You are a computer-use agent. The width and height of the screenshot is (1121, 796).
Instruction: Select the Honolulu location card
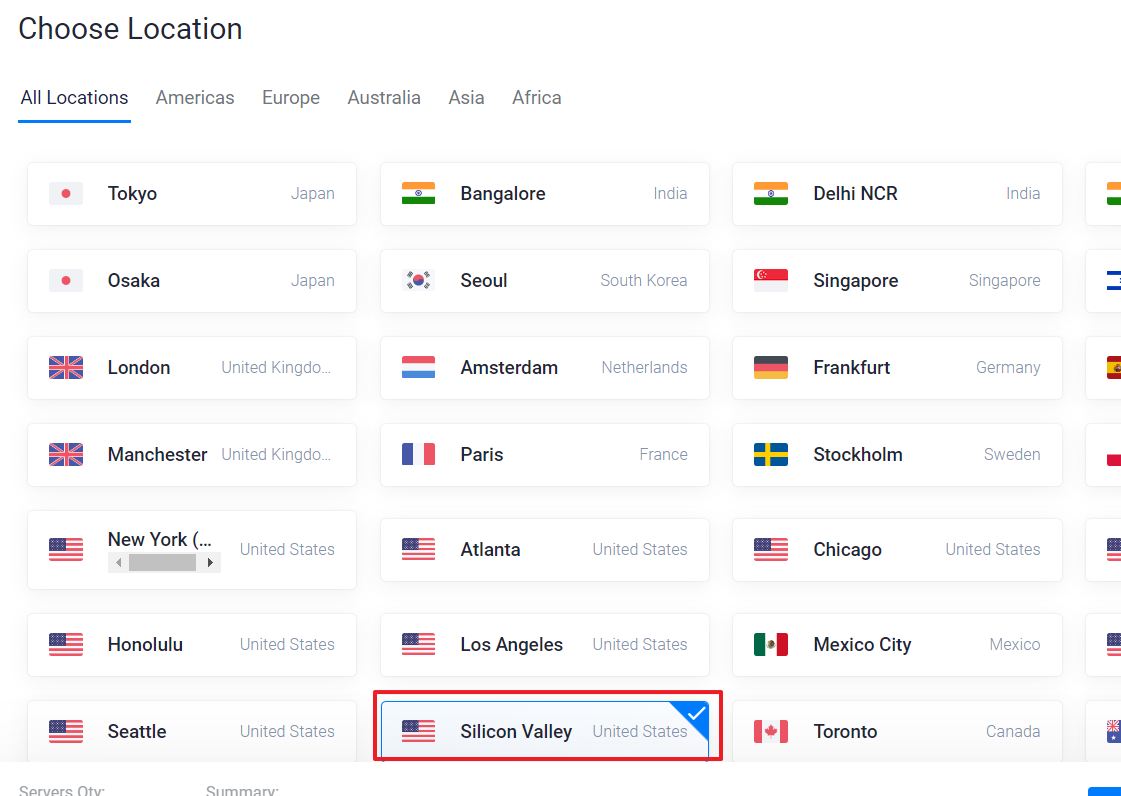tap(192, 645)
